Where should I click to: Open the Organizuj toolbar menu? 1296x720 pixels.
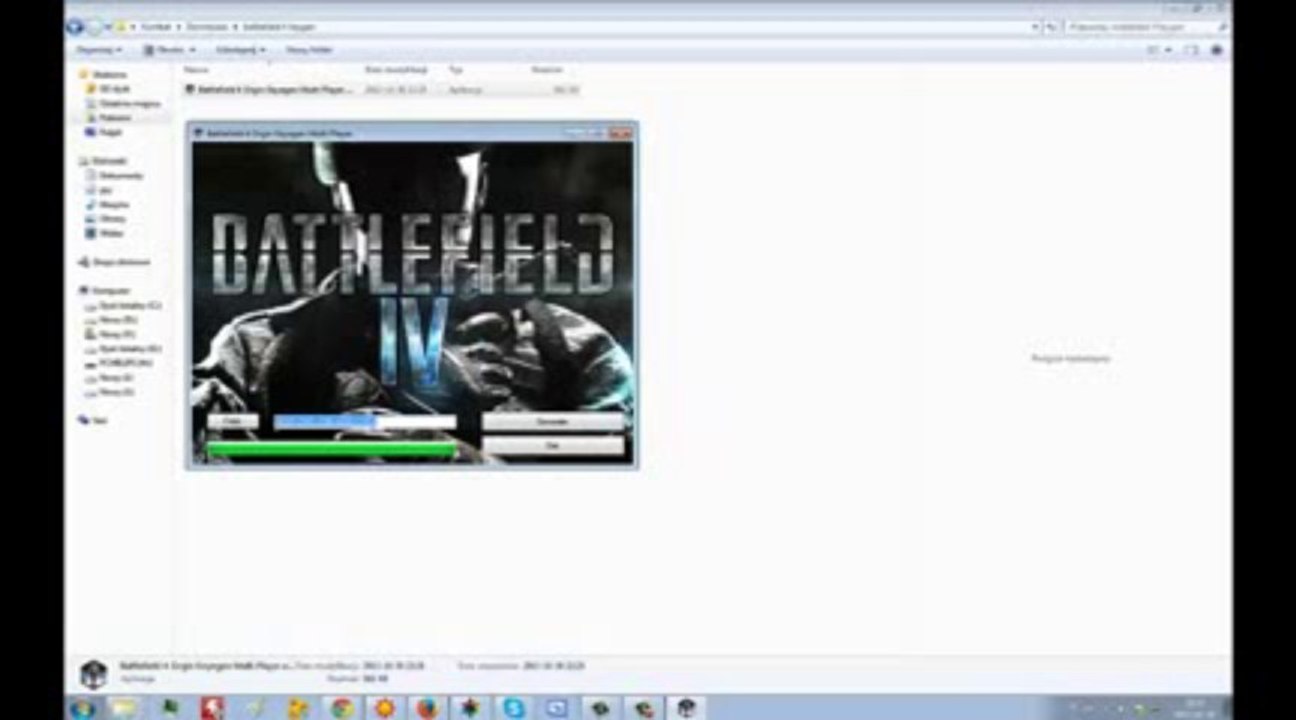pyautogui.click(x=98, y=49)
